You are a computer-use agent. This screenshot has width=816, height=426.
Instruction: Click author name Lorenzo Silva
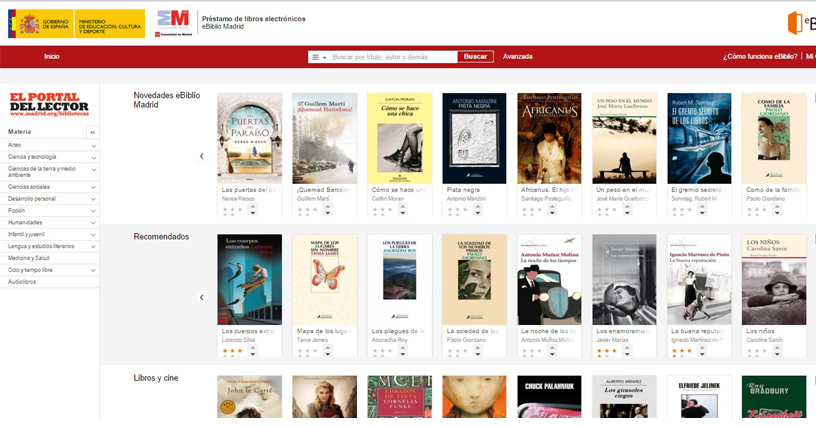[238, 340]
